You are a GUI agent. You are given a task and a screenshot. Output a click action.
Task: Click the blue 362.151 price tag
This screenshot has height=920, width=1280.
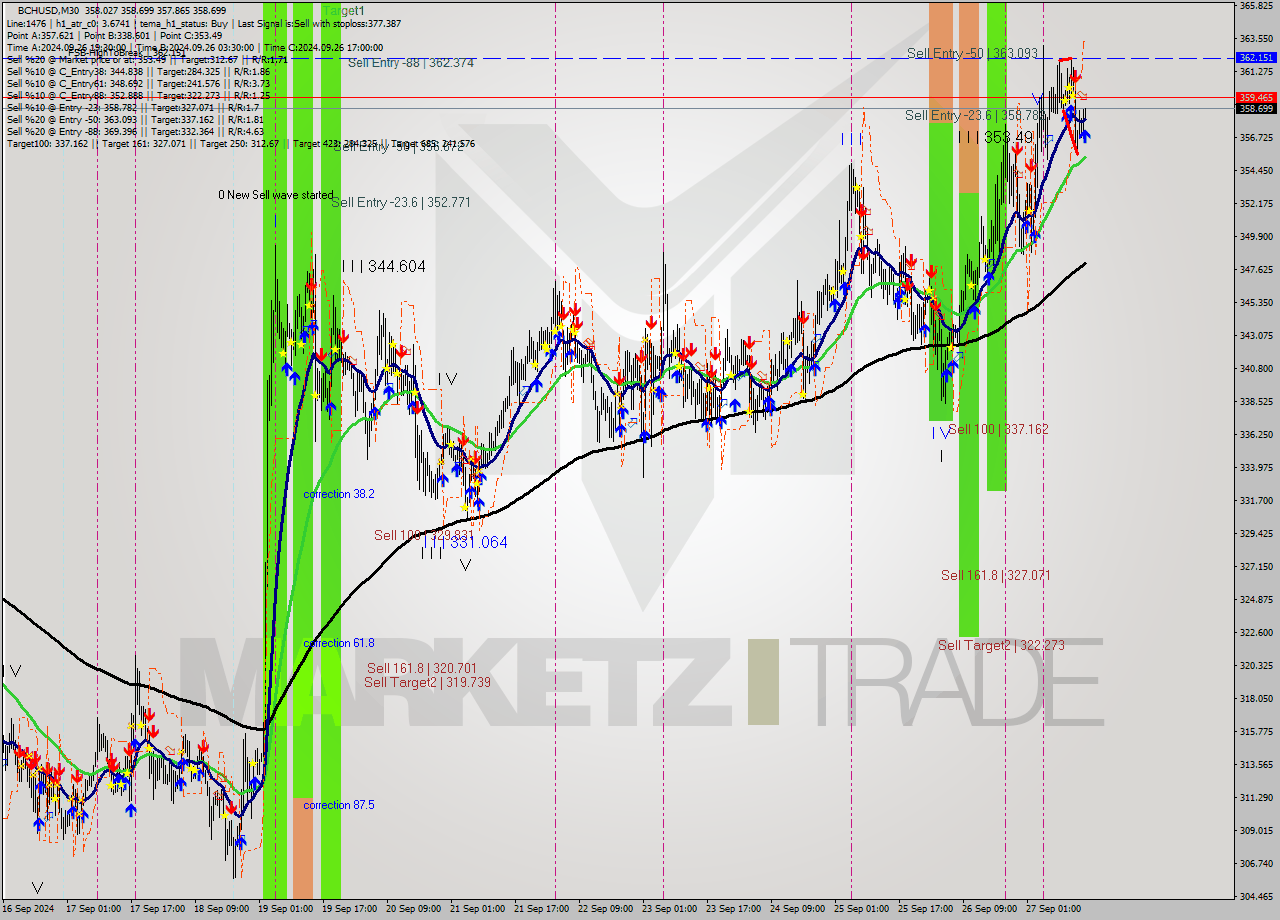pyautogui.click(x=1256, y=58)
